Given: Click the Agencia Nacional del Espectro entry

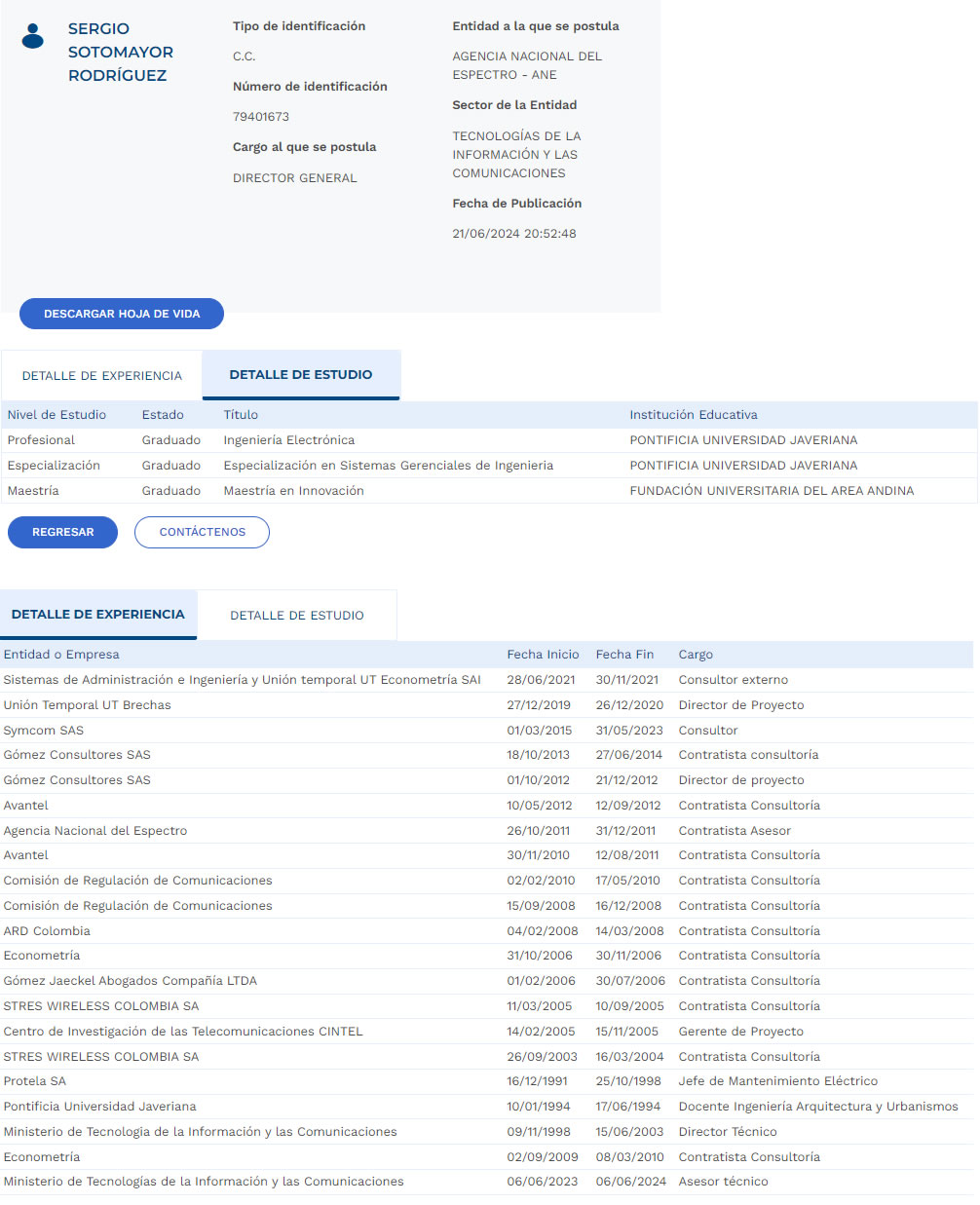Looking at the screenshot, I should 95,831.
